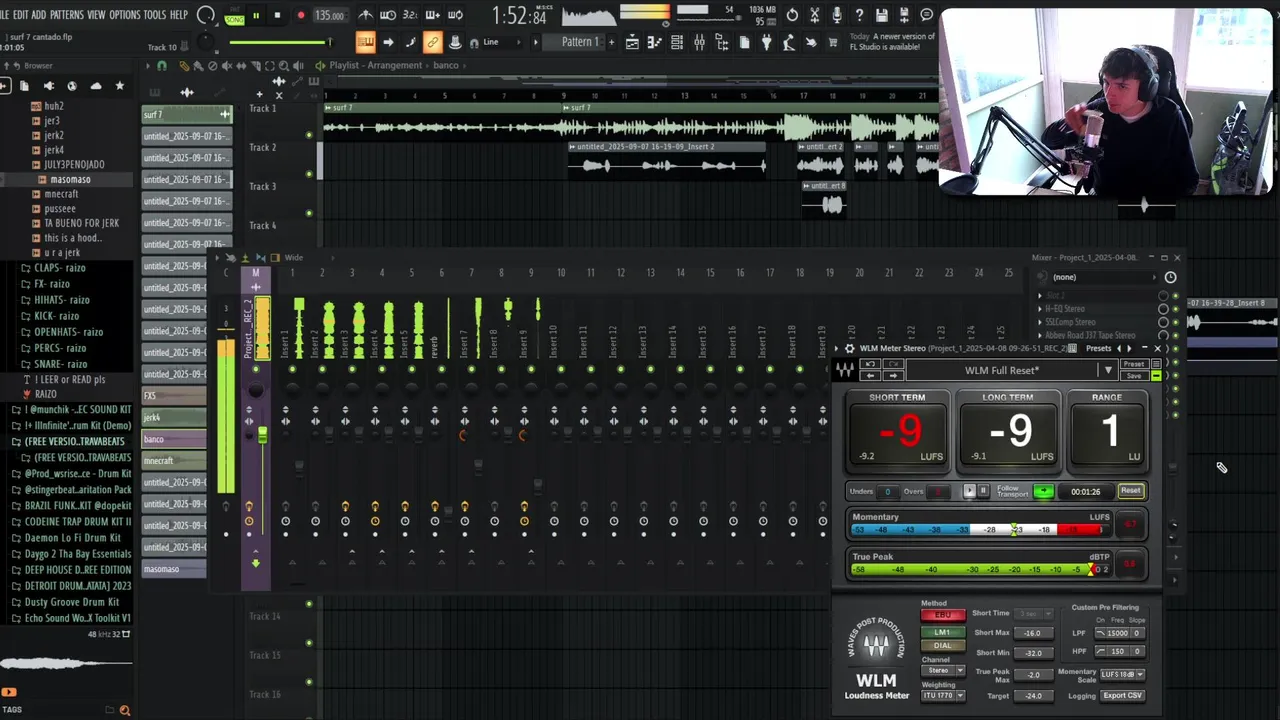Toggle the Track 1 mute green dot
This screenshot has height=720, width=1280.
pos(309,135)
